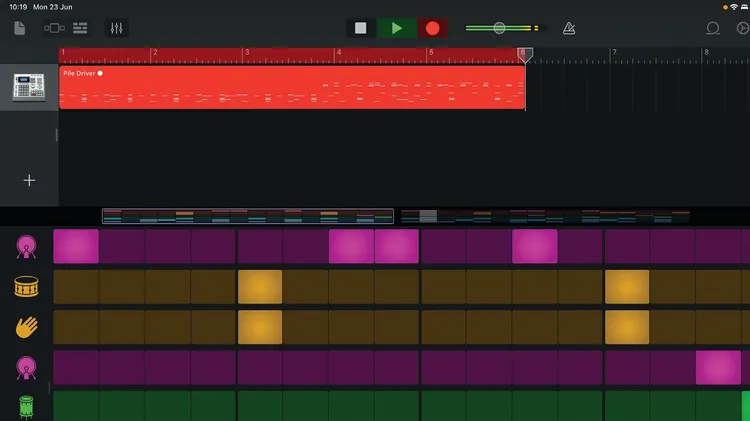Jump to bar 3 in the ruler
This screenshot has width=750, height=421.
coord(247,52)
